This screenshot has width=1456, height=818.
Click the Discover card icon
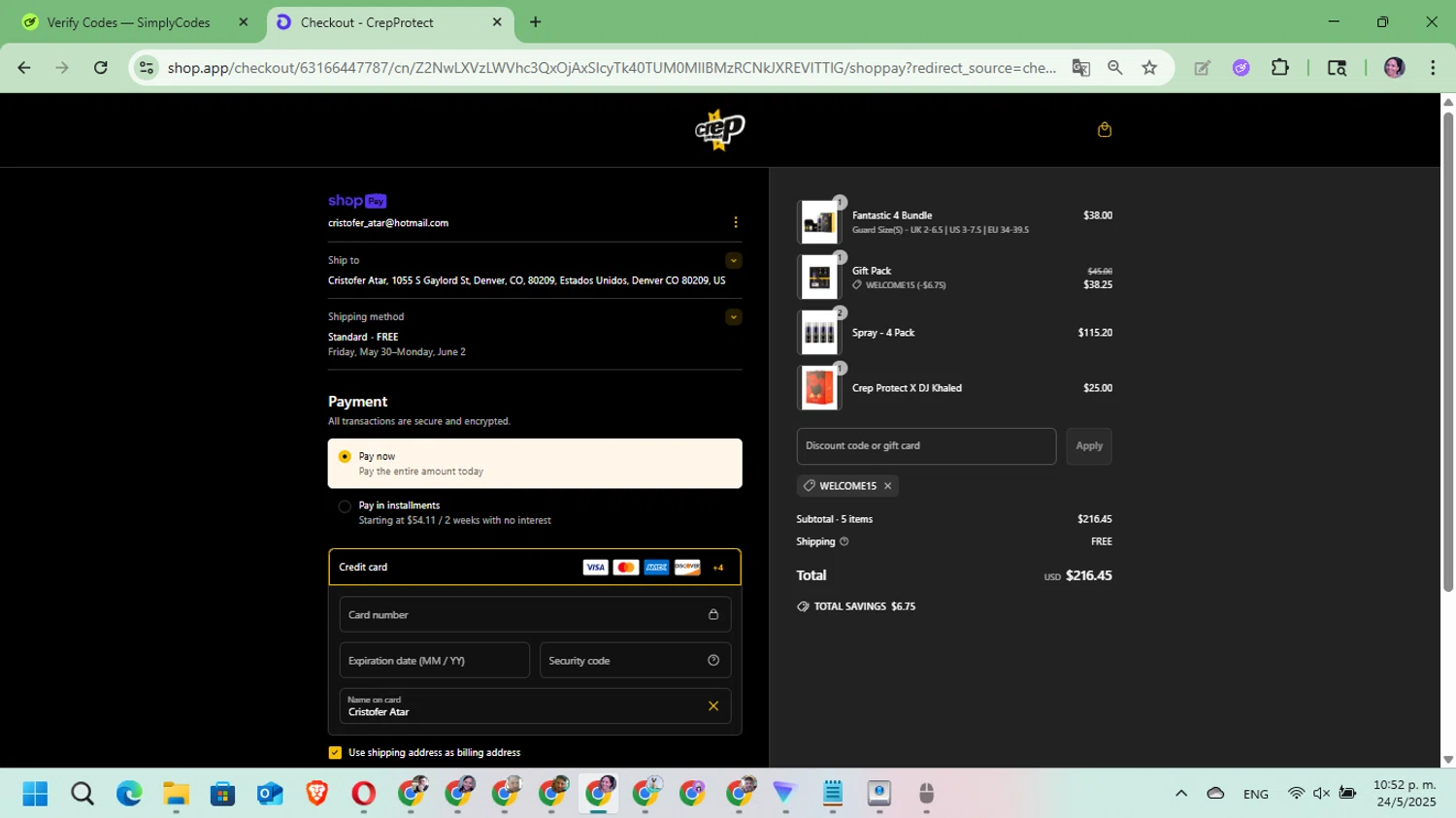(687, 567)
